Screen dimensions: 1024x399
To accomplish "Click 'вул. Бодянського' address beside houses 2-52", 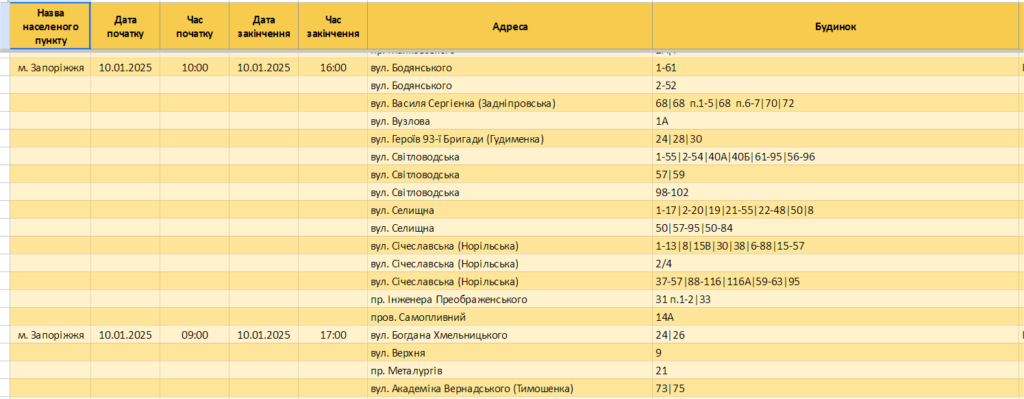I will pos(510,86).
